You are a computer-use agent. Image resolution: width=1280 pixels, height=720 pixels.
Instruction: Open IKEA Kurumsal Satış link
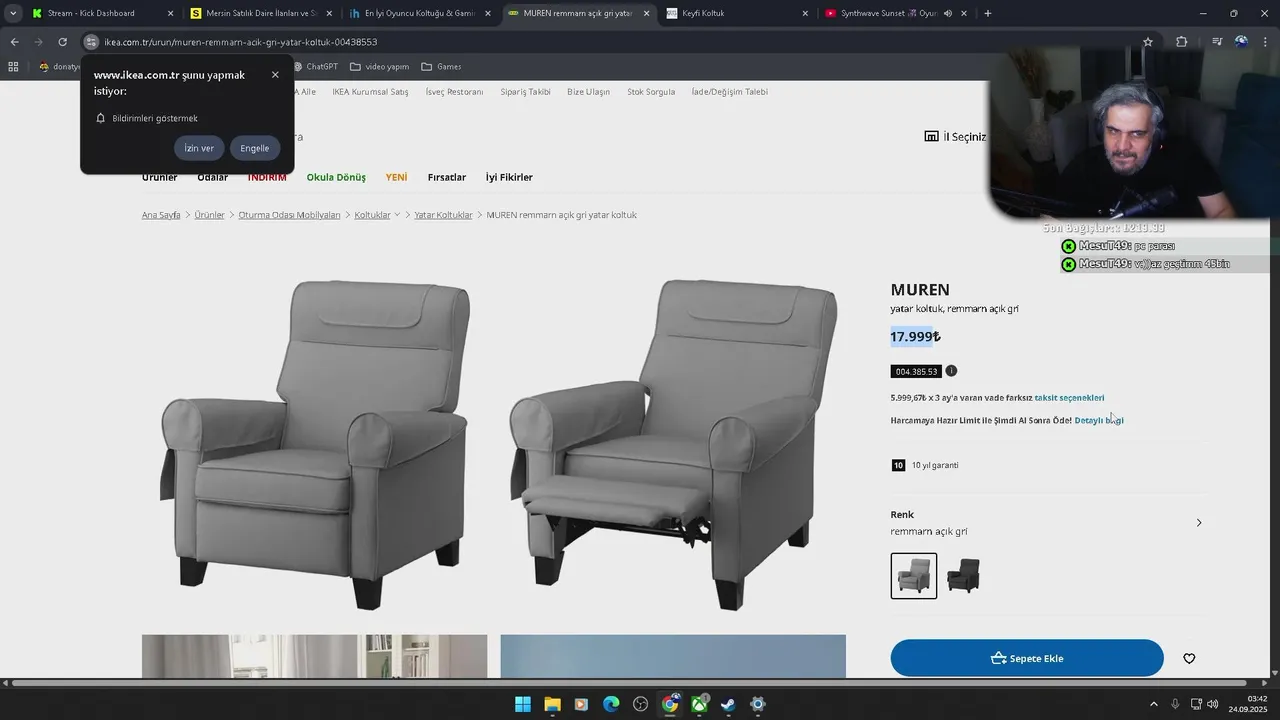(x=370, y=92)
